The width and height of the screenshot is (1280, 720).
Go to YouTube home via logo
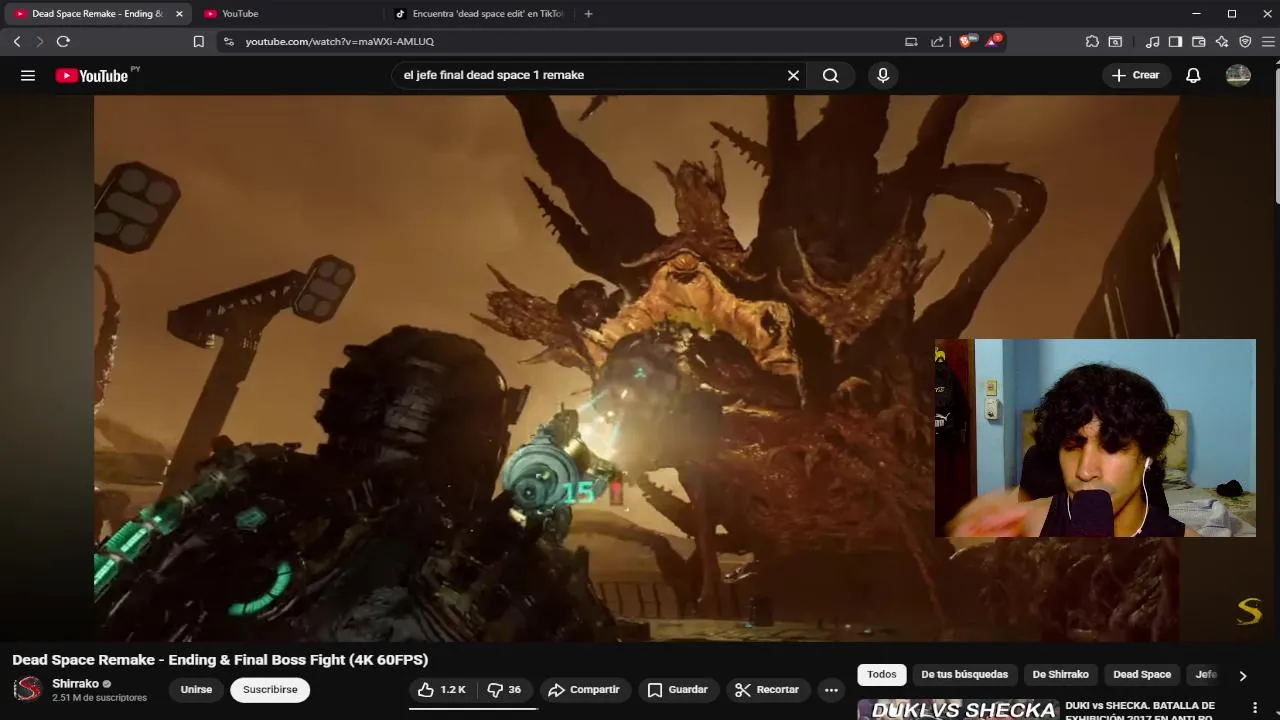[x=92, y=76]
